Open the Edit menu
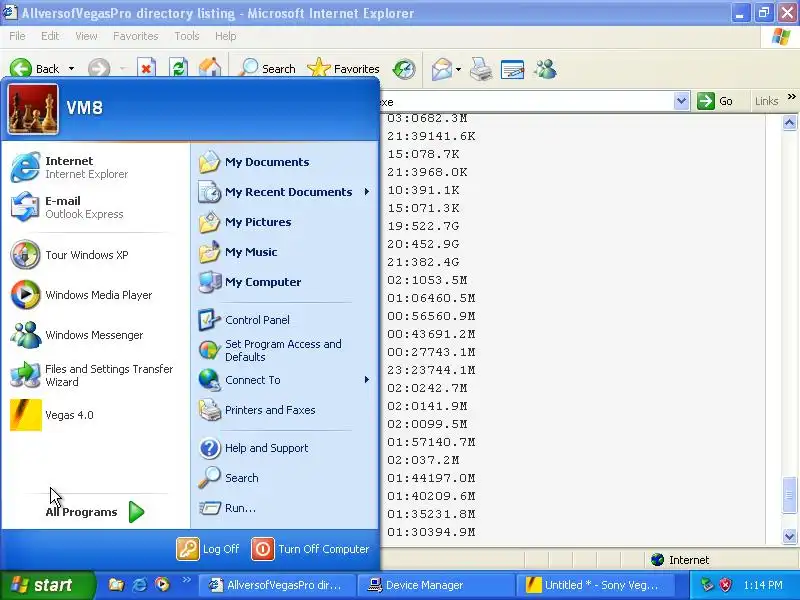The width and height of the screenshot is (800, 600). point(50,36)
